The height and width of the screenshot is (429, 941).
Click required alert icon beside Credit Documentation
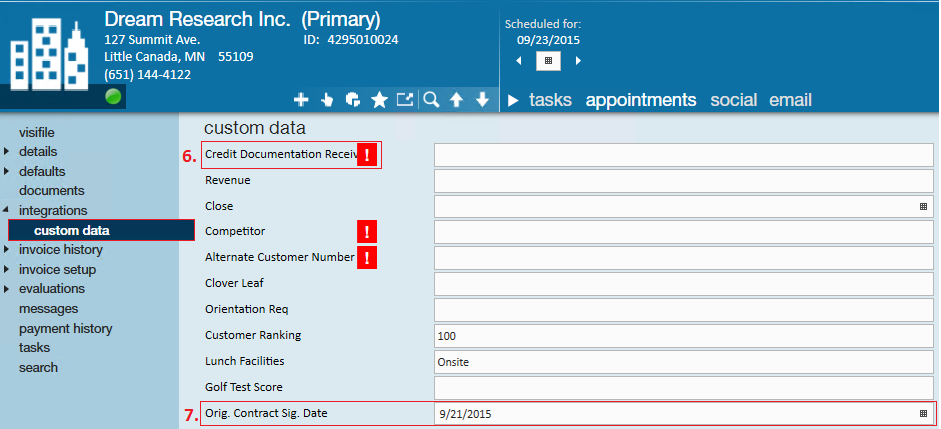pyautogui.click(x=367, y=155)
